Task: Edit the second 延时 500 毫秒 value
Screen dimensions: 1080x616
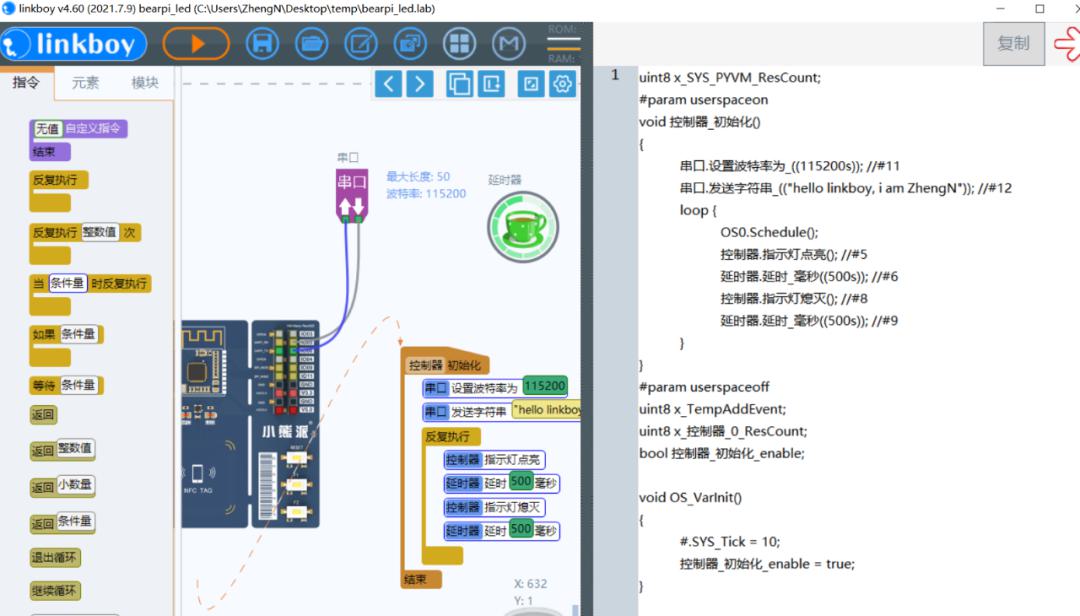Action: click(521, 529)
